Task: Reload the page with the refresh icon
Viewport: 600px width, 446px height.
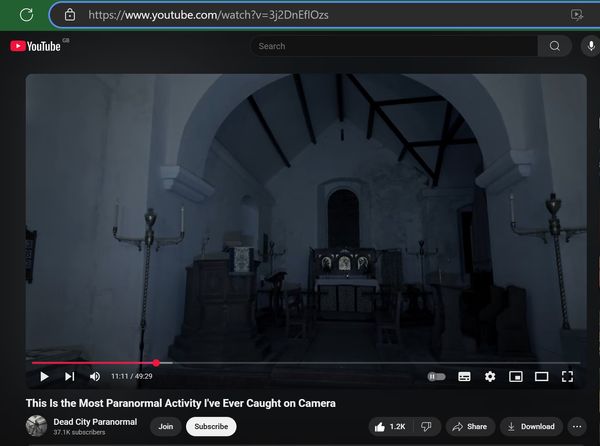Action: pos(26,15)
